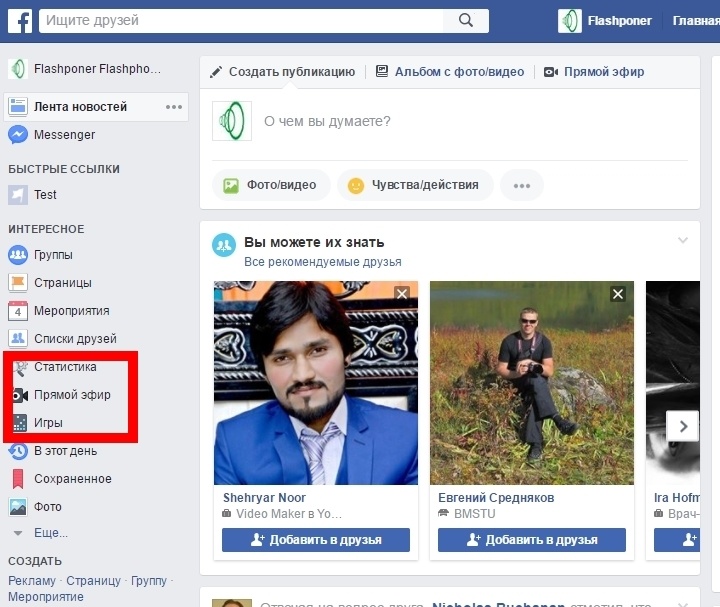The image size is (720, 607).
Task: Open Flashponer profile avatar in top bar
Action: pos(569,21)
